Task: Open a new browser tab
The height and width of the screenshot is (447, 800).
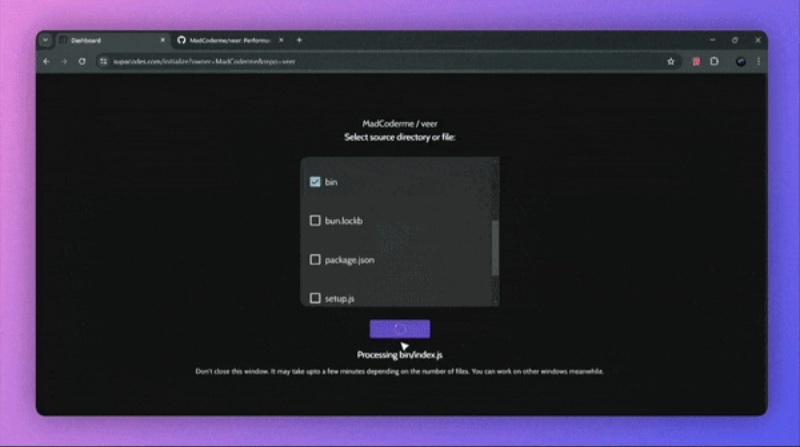Action: click(x=299, y=40)
